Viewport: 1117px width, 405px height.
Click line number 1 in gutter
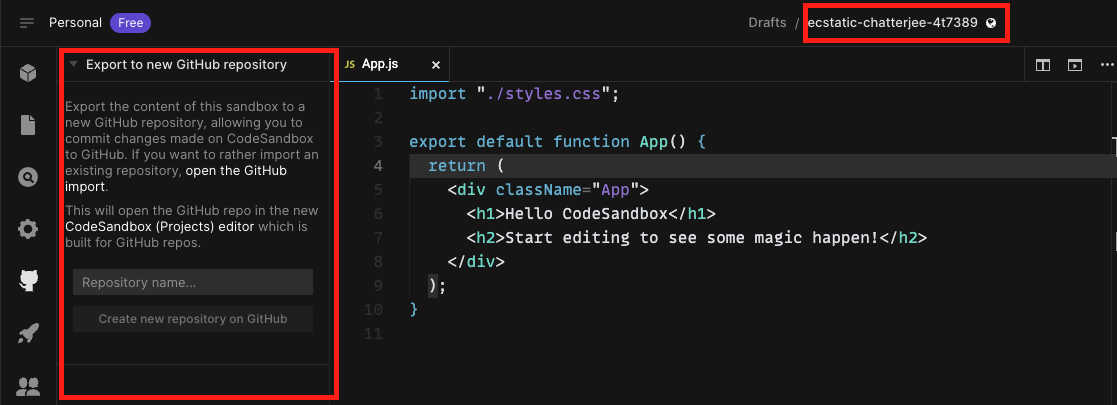[378, 93]
